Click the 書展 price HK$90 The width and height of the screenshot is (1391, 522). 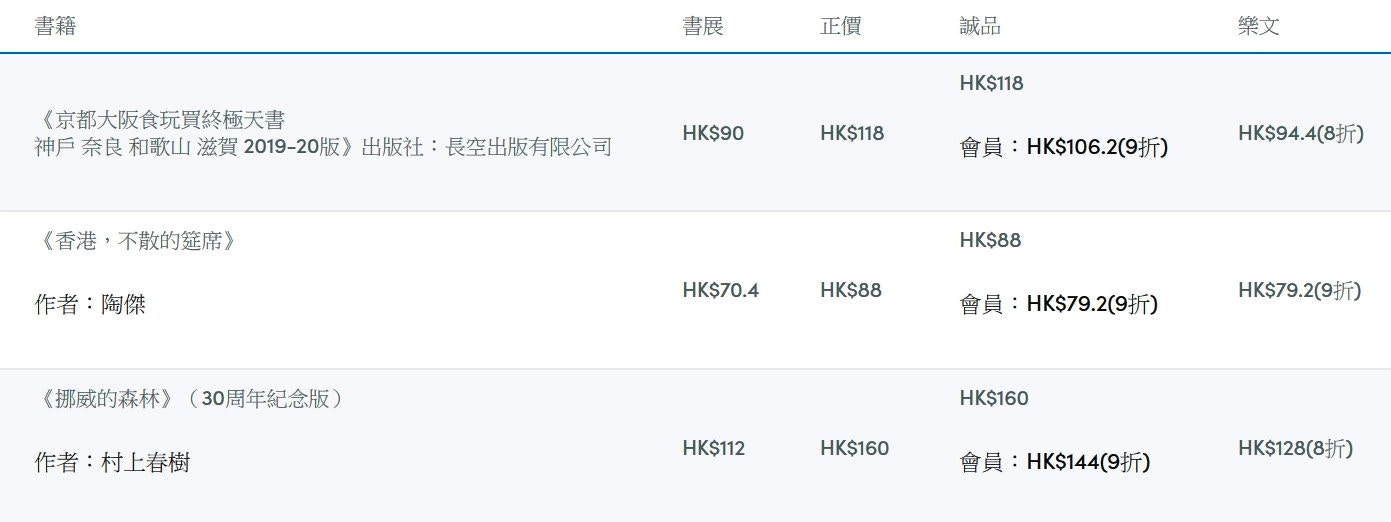[713, 133]
